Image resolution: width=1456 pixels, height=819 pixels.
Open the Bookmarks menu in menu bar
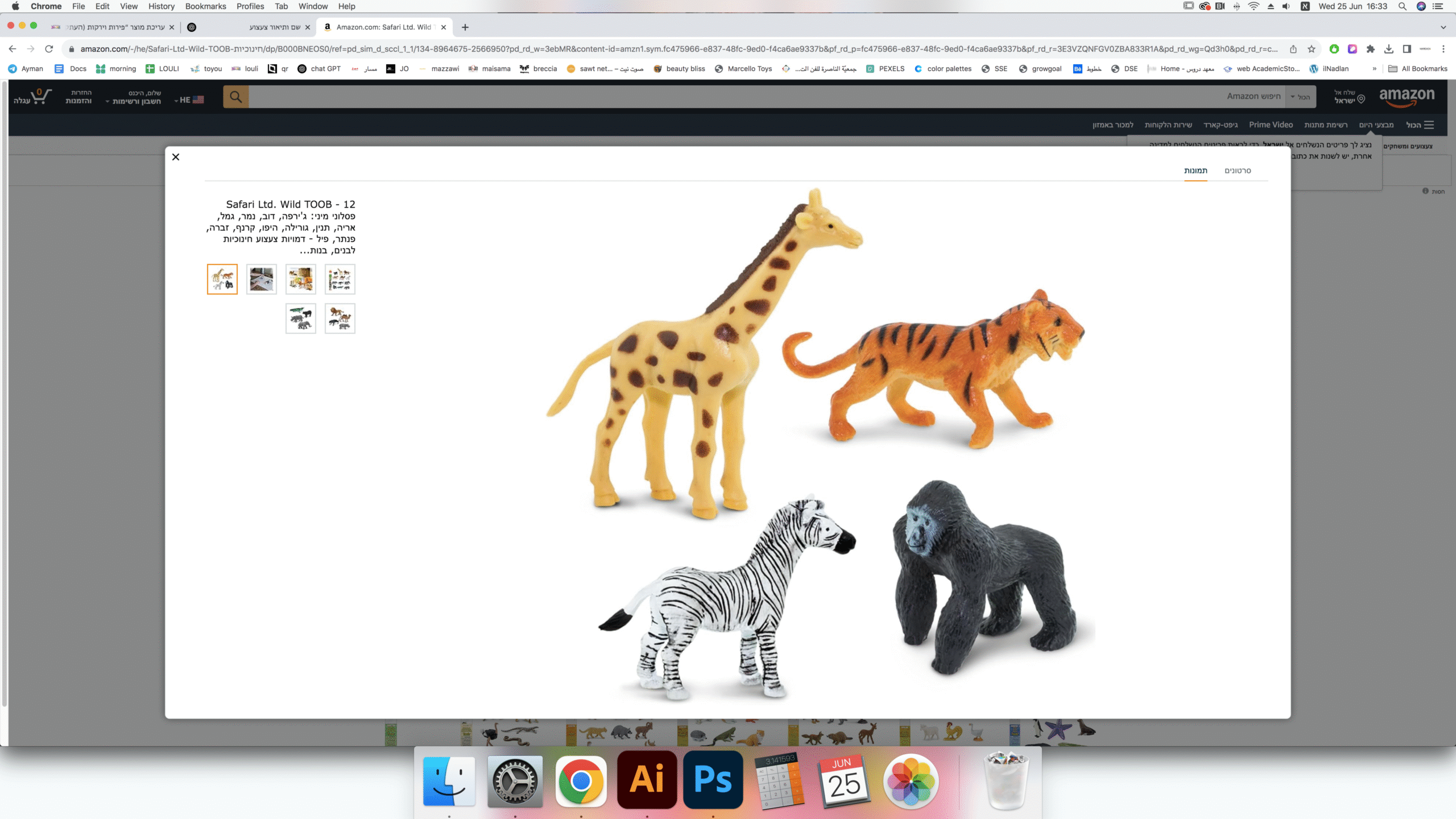click(x=205, y=6)
